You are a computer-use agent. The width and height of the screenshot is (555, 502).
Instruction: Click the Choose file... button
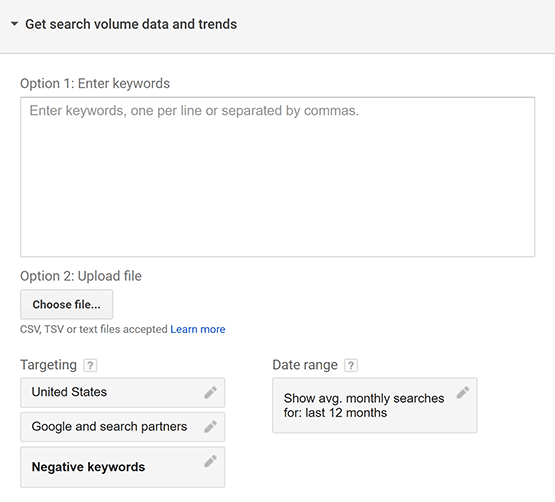click(x=67, y=304)
